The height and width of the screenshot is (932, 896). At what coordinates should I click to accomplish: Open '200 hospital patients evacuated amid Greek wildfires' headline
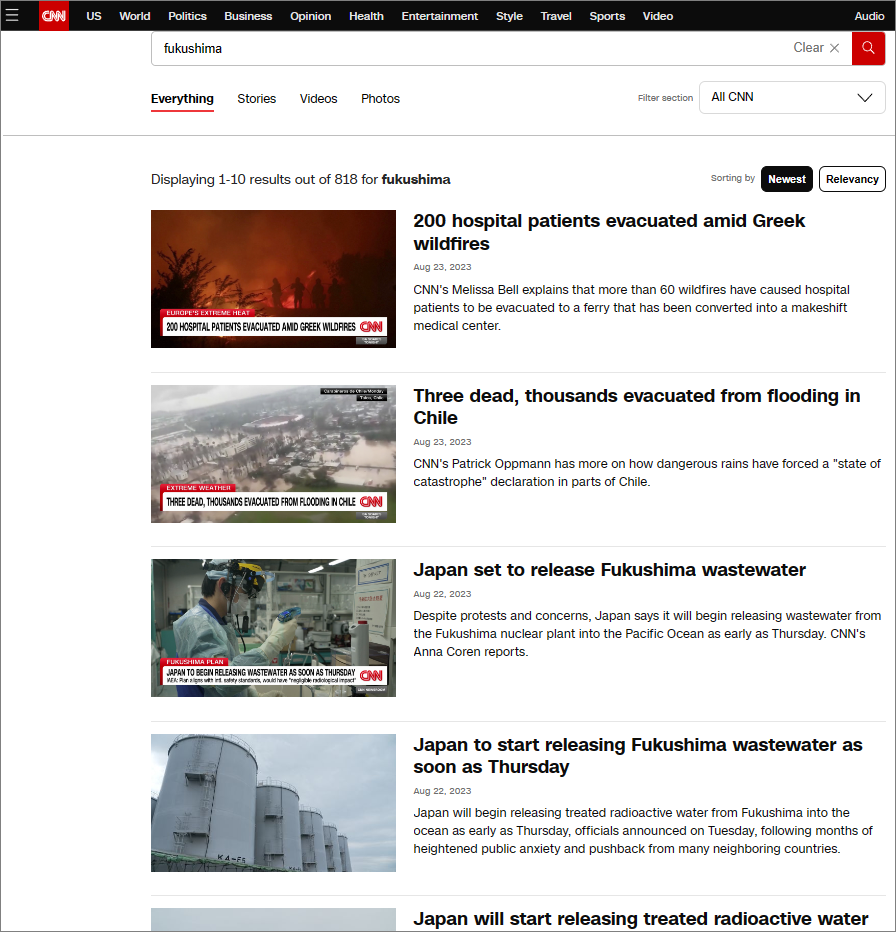click(609, 232)
